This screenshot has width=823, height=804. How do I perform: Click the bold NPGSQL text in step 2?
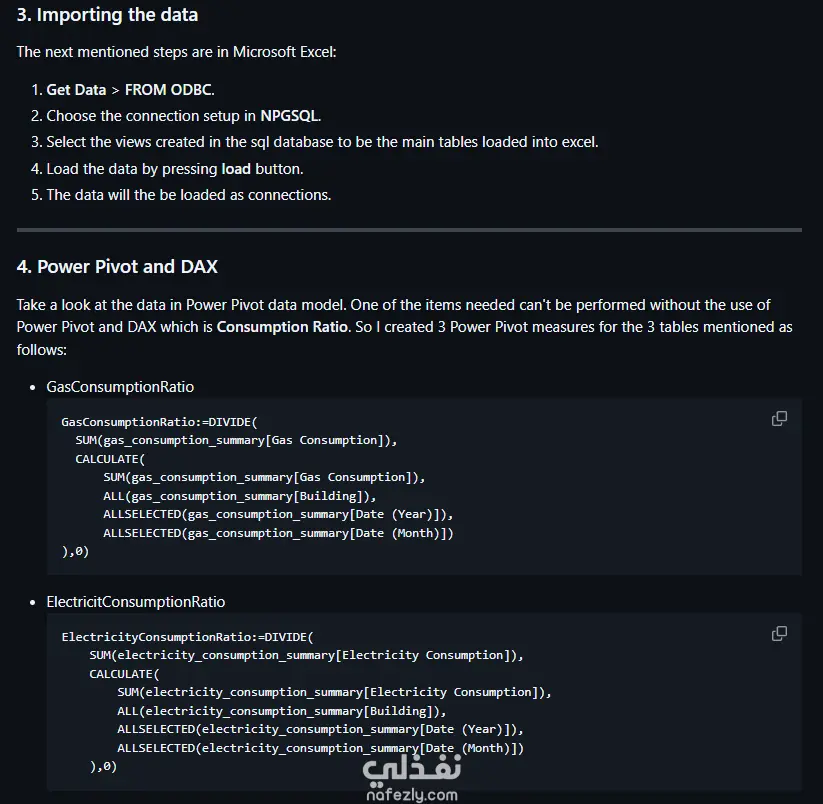289,116
